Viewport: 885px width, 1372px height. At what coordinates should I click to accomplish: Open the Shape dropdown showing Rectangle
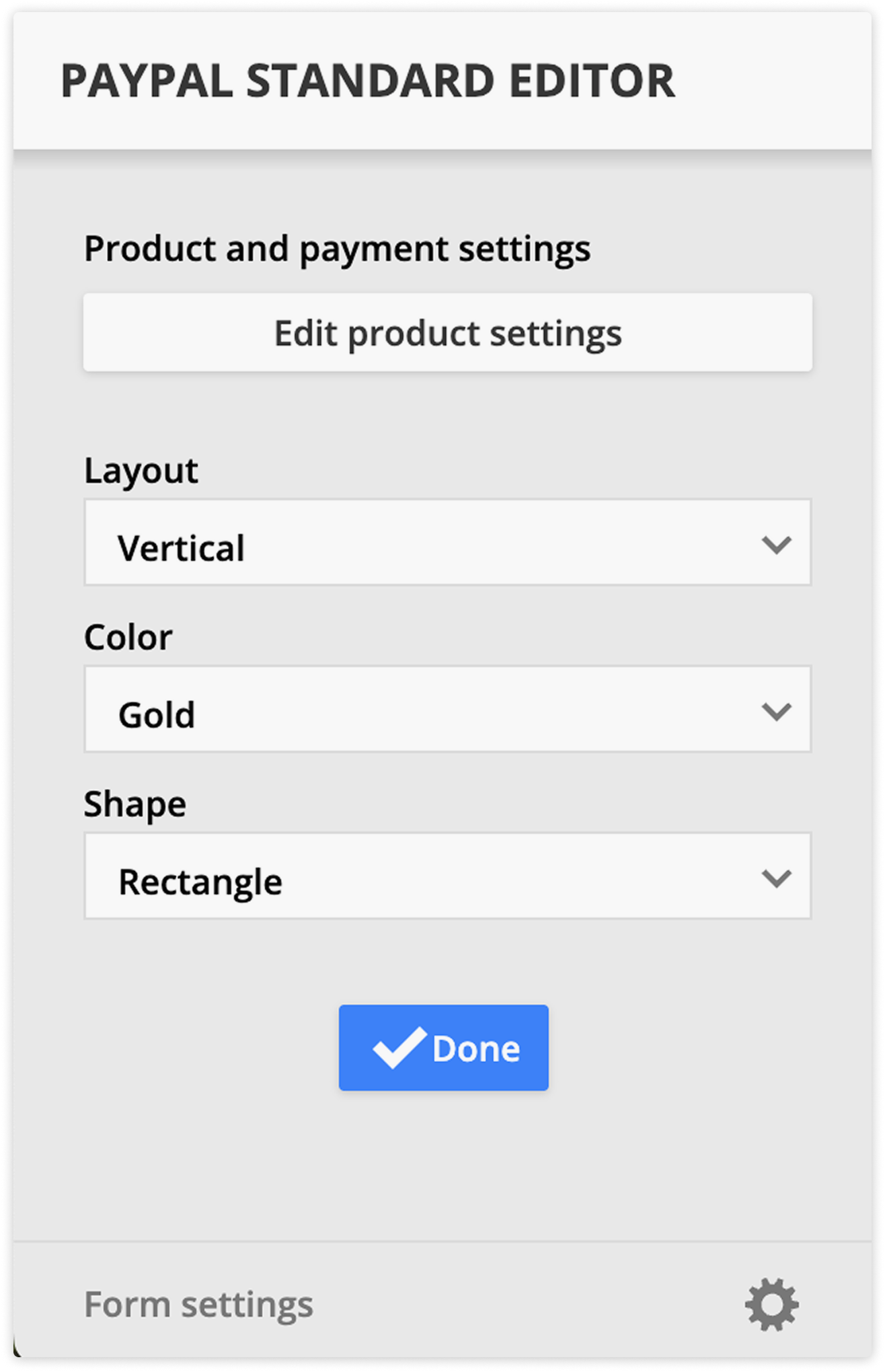tap(448, 876)
